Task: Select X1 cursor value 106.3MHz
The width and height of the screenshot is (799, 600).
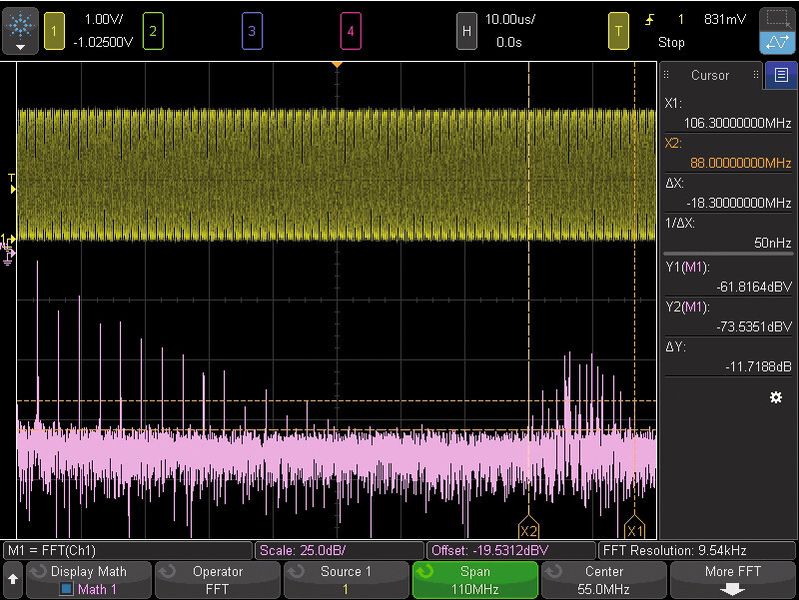Action: [x=737, y=123]
